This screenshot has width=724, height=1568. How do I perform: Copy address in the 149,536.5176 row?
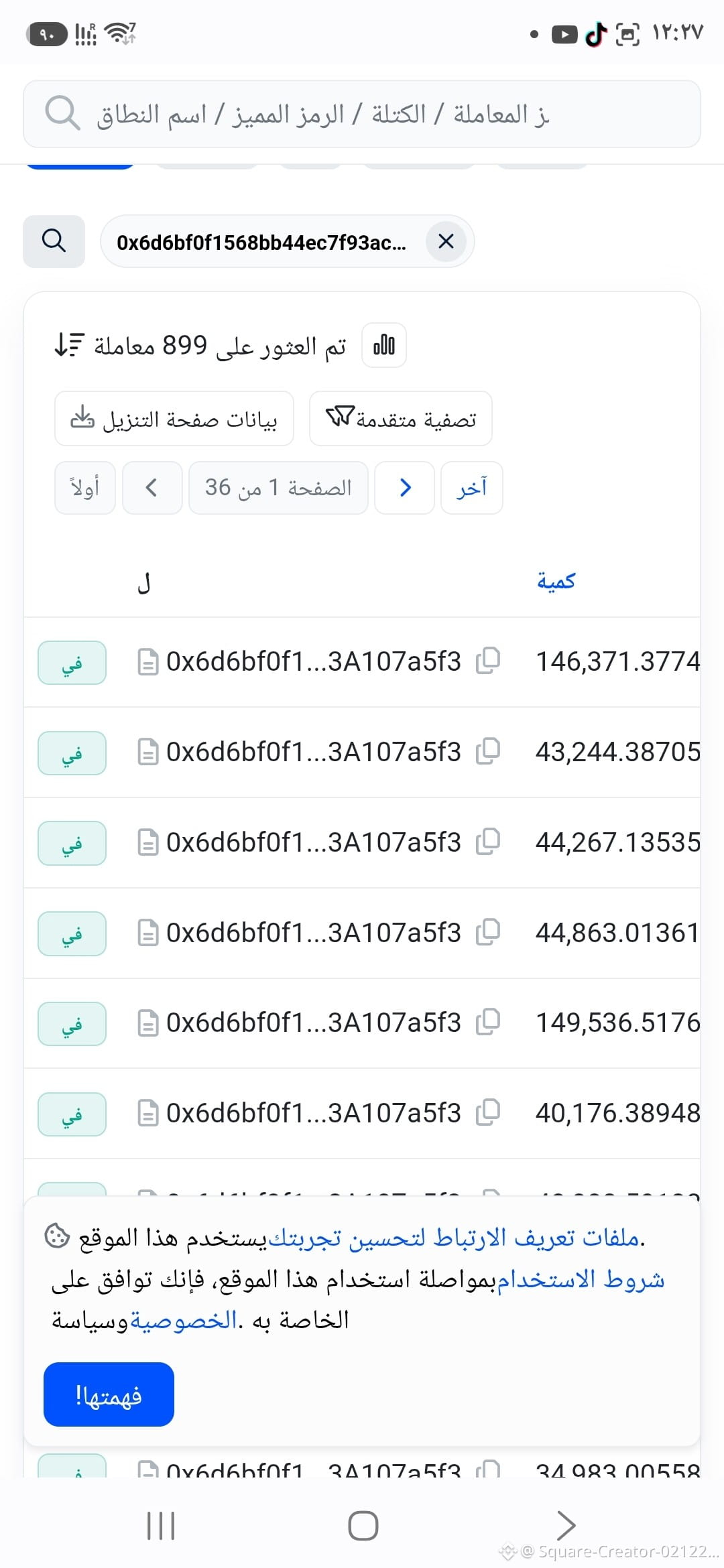click(488, 1023)
